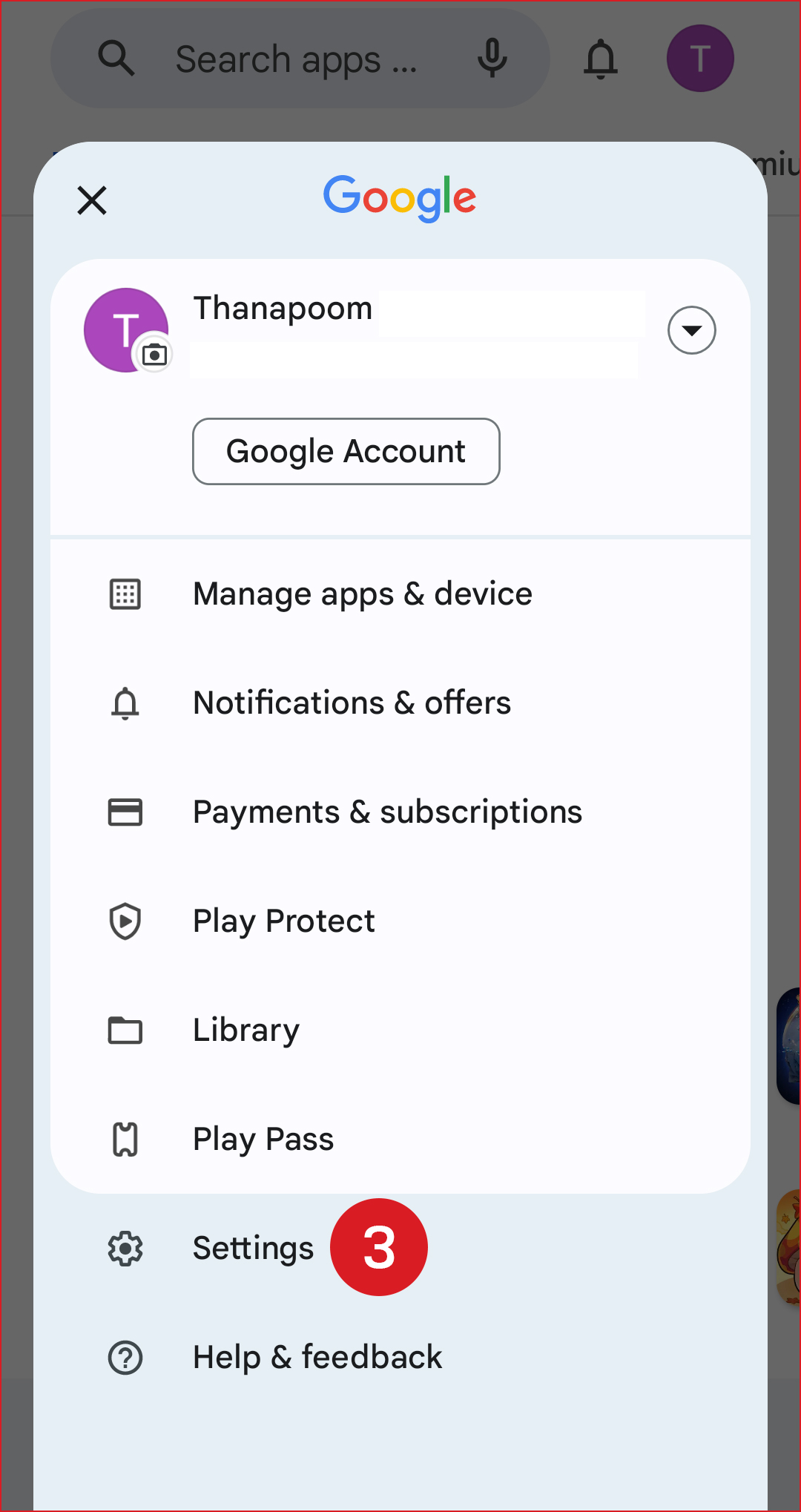Image resolution: width=801 pixels, height=1512 pixels.
Task: Open the Google Account button
Action: (346, 451)
